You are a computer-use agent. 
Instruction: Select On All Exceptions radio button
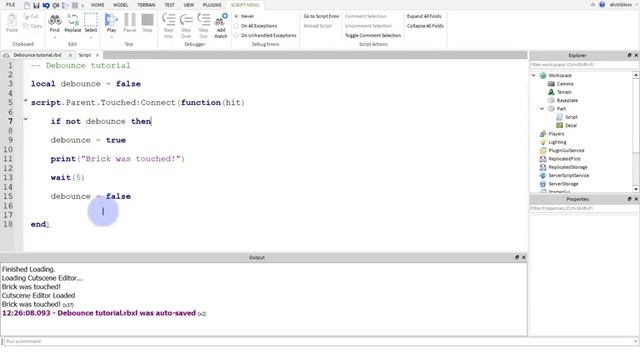click(x=236, y=26)
